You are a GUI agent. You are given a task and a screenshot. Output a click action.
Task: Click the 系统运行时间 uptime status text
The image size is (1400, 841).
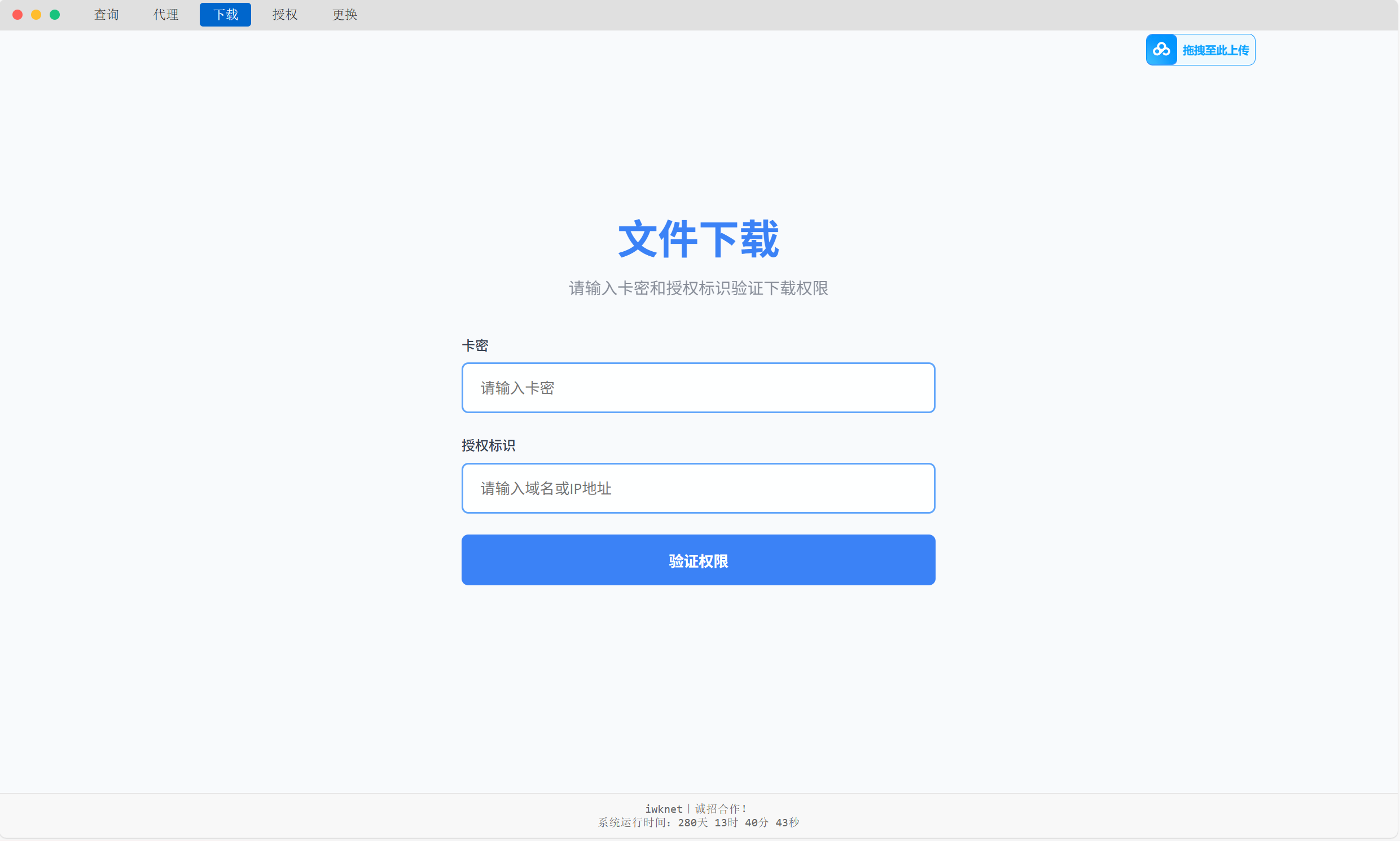coord(698,822)
